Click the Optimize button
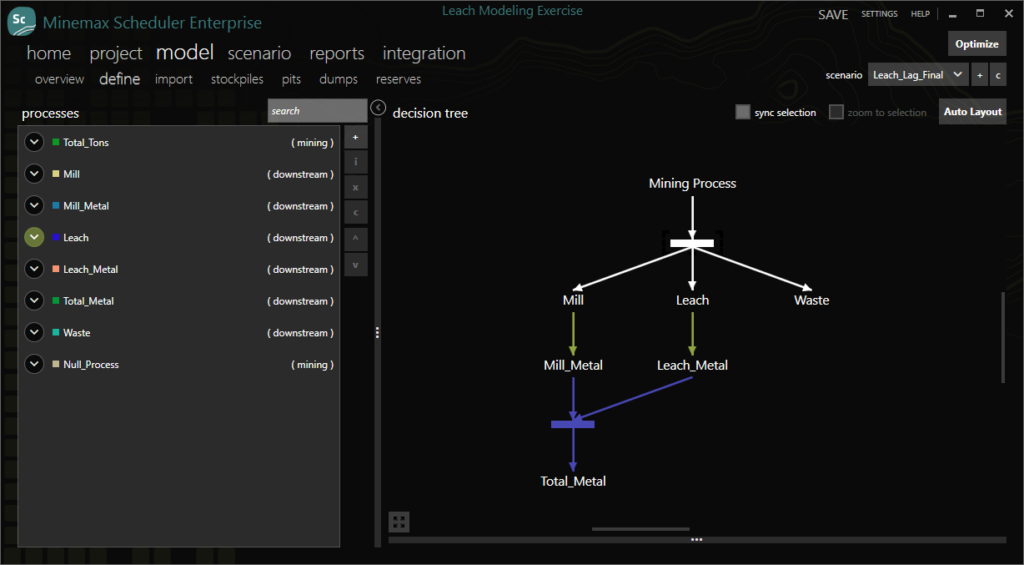The width and height of the screenshot is (1024, 565). click(x=976, y=44)
